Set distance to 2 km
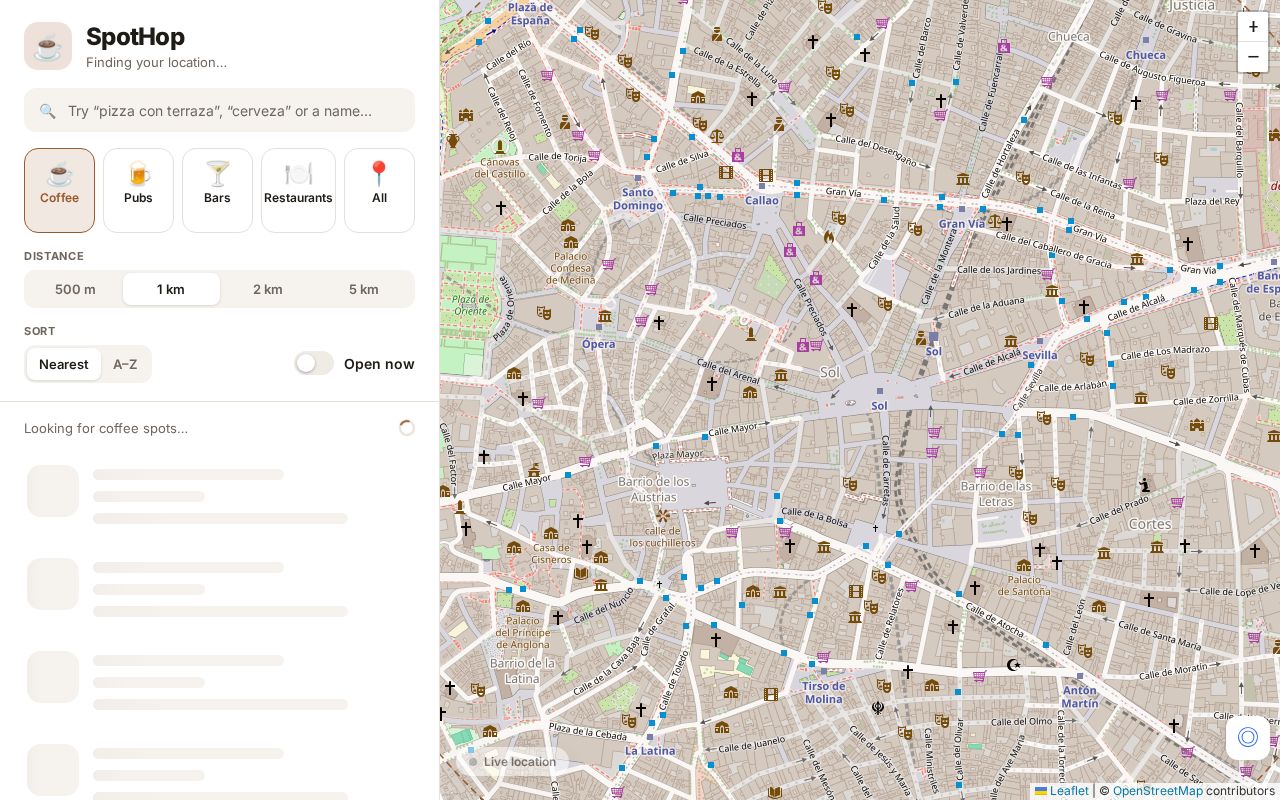The image size is (1280, 800). point(267,289)
